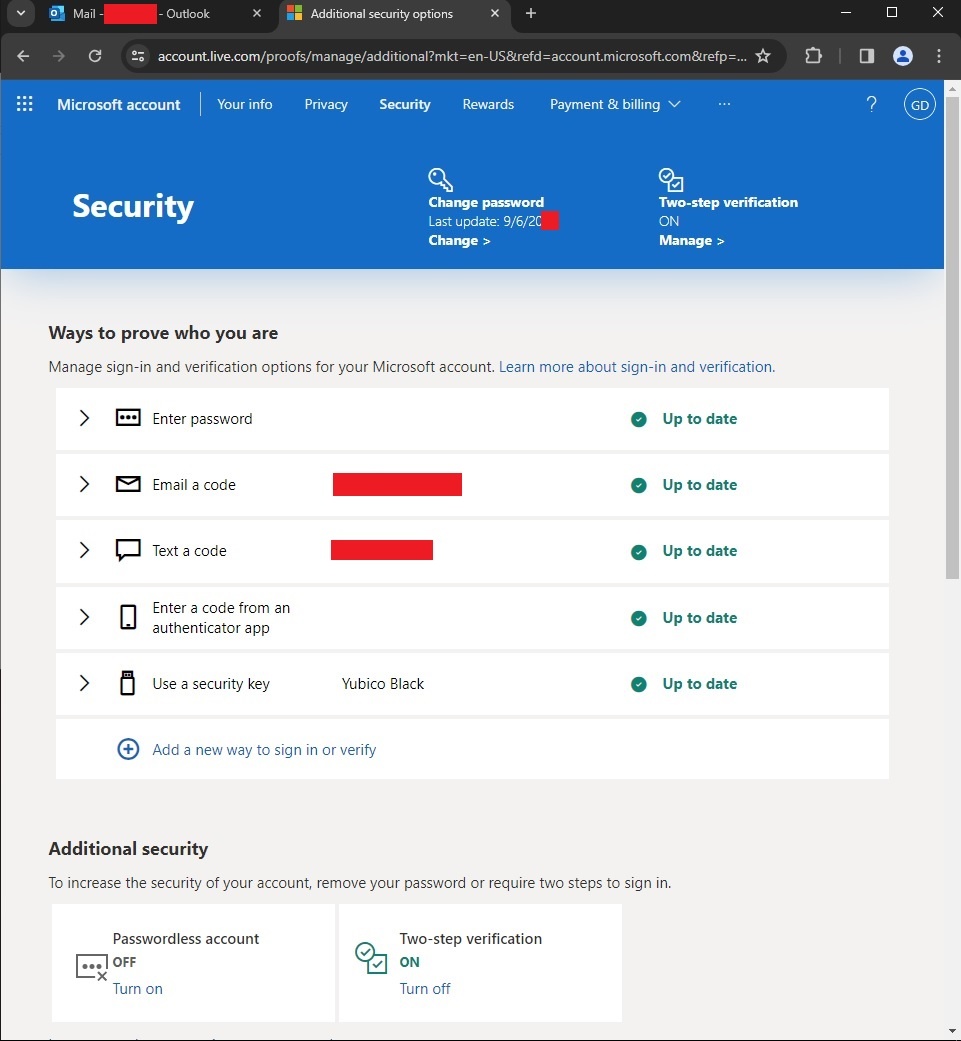The image size is (961, 1041).
Task: Open the tab search dropdown arrow
Action: click(x=21, y=13)
